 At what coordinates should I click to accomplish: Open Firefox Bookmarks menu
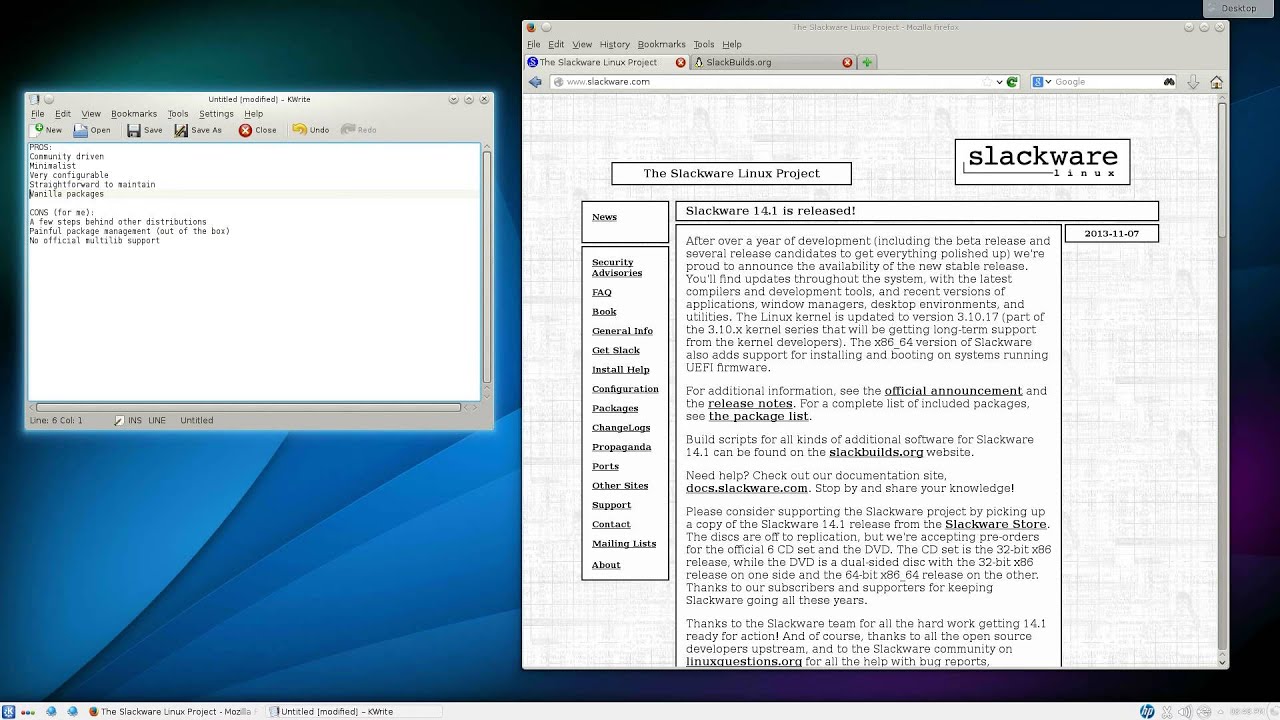pyautogui.click(x=661, y=44)
